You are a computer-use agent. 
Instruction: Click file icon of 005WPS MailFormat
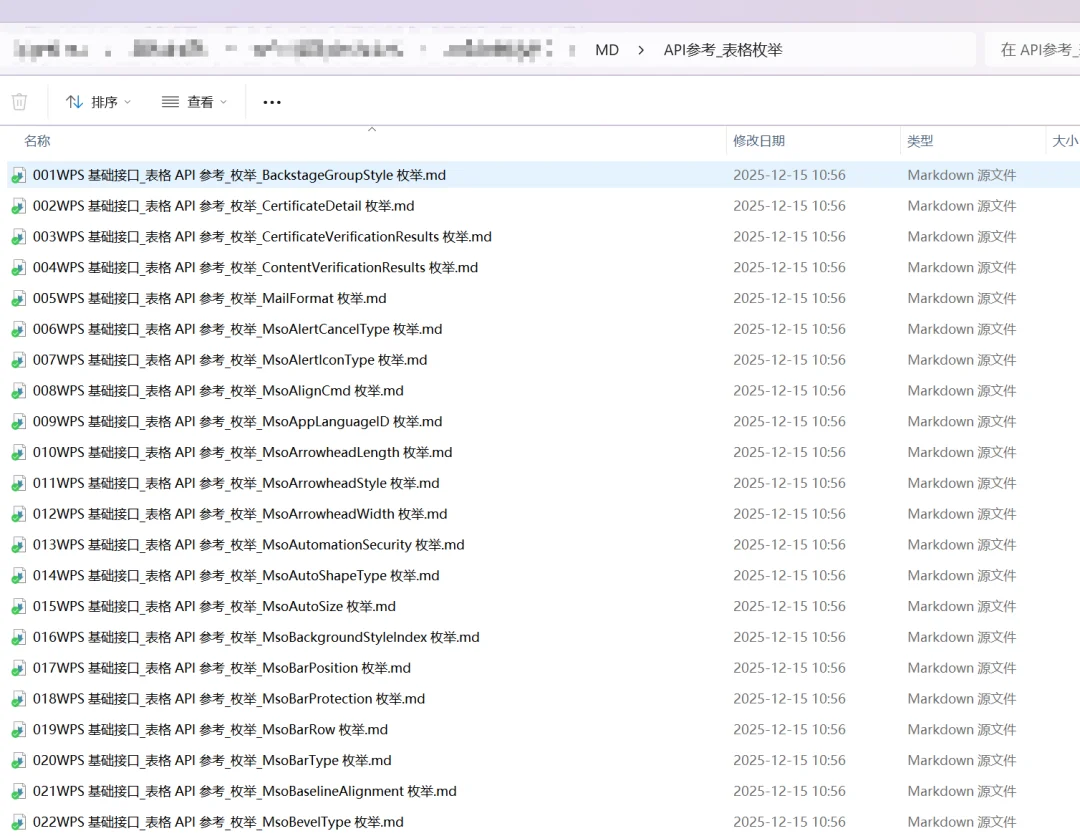tap(19, 299)
